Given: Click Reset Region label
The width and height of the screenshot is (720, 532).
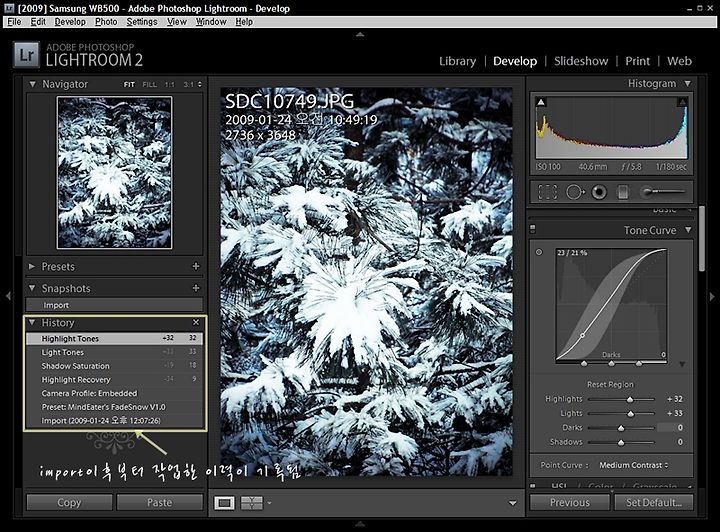Looking at the screenshot, I should [610, 384].
